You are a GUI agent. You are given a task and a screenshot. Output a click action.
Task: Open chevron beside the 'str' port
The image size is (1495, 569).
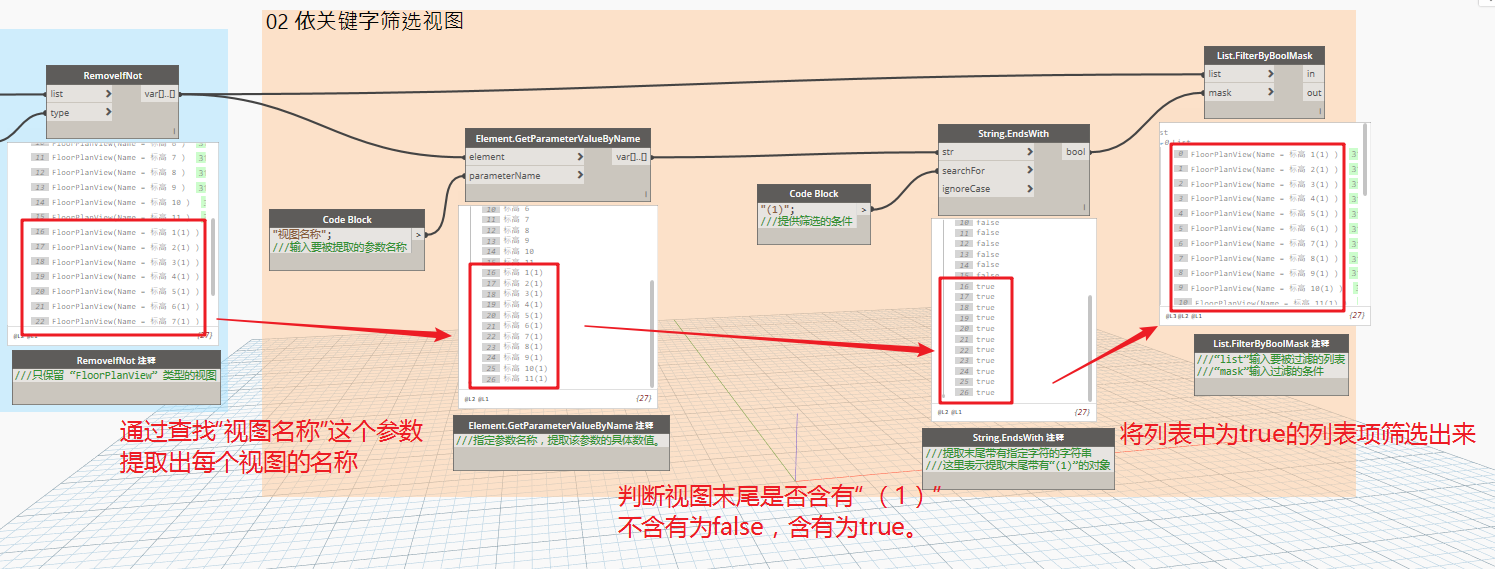pos(1028,152)
